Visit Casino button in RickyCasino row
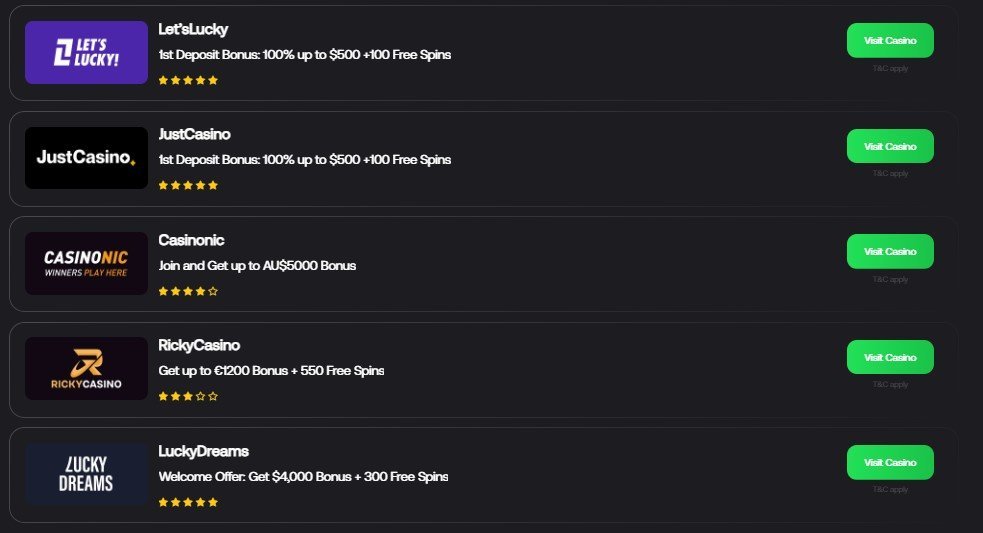This screenshot has width=983, height=533. pos(890,357)
